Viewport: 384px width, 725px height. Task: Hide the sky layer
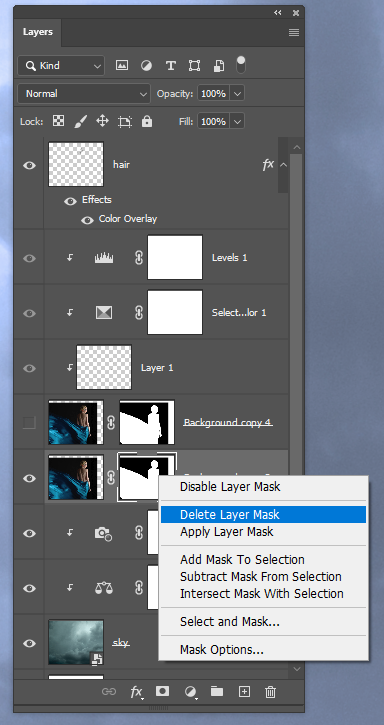click(29, 644)
